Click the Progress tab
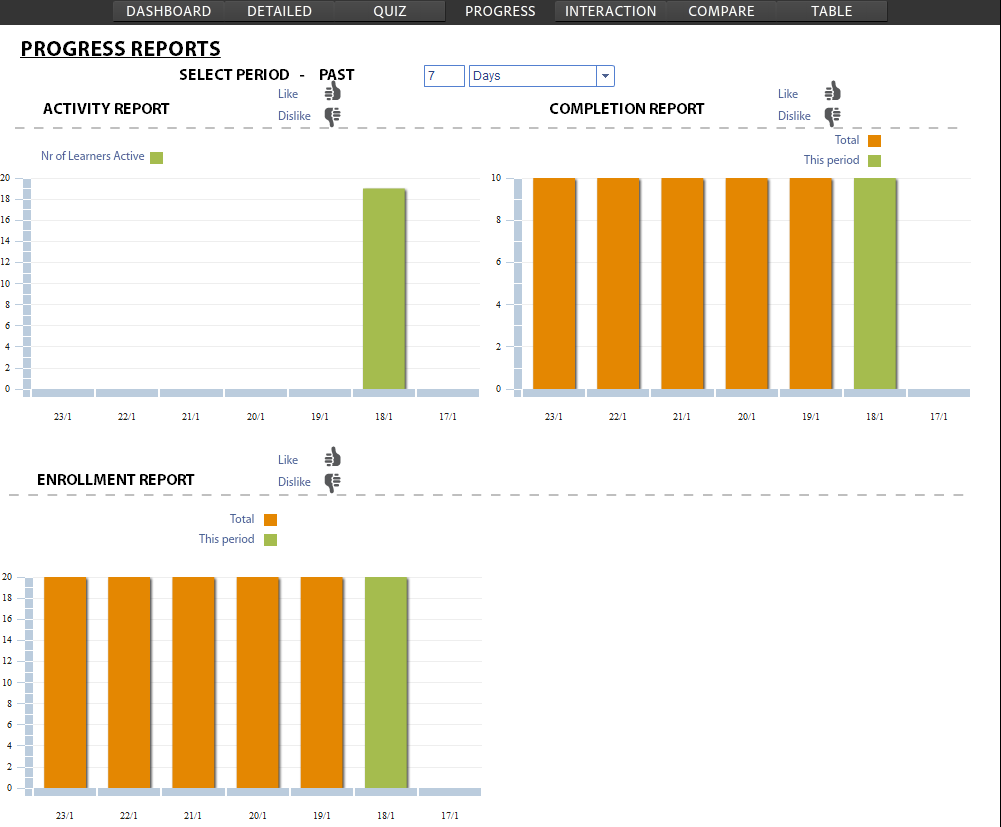 500,11
